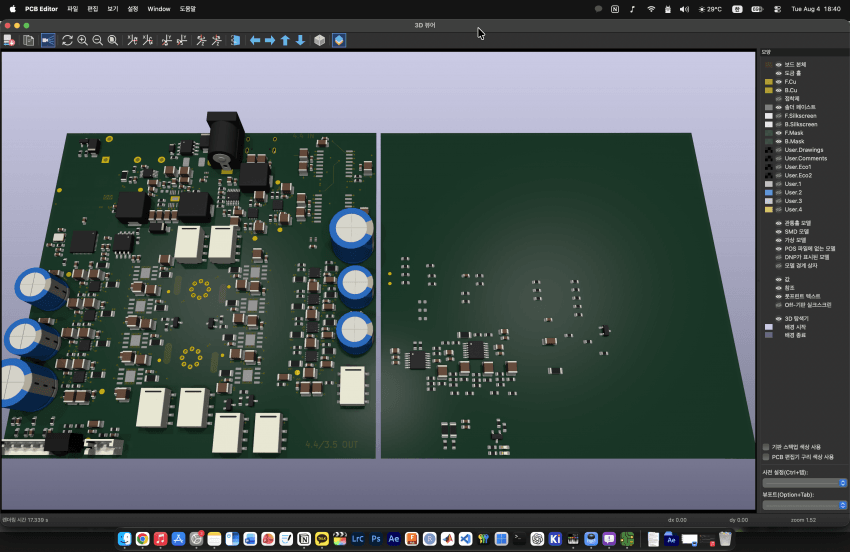The width and height of the screenshot is (850, 552).
Task: Open the 도움말 menu
Action: [x=188, y=9]
